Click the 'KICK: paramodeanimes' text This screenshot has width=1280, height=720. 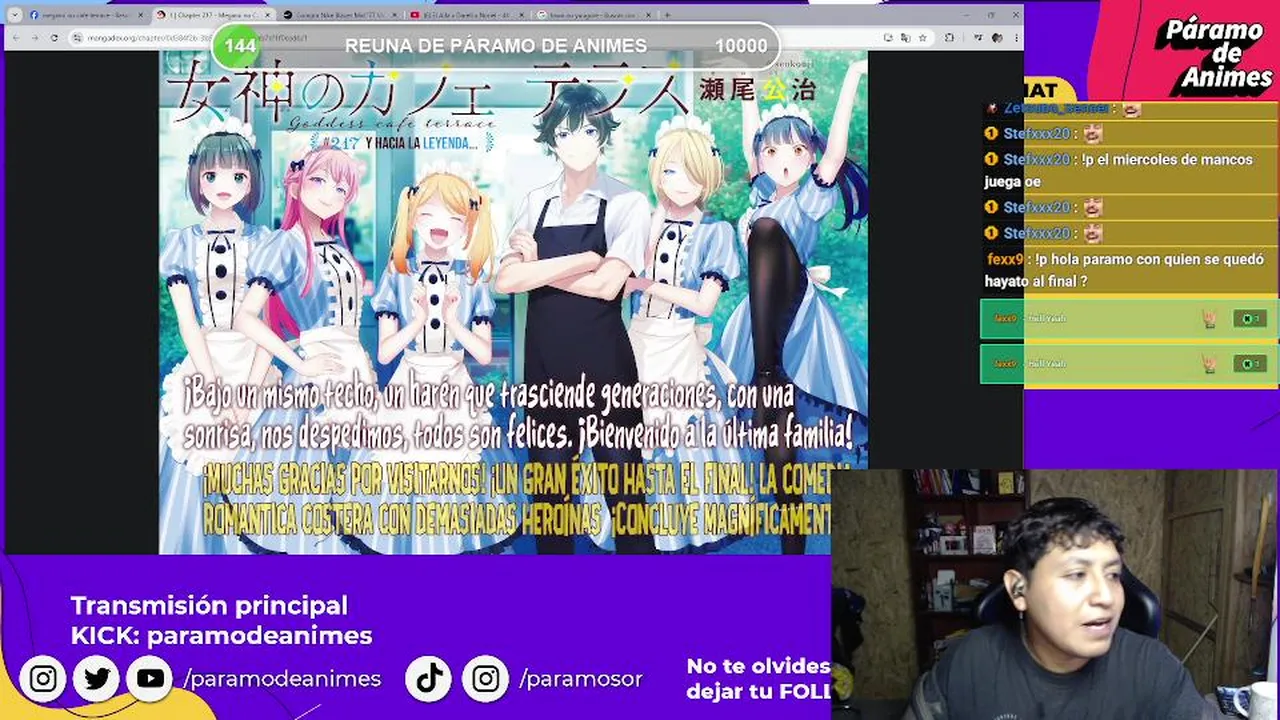coord(221,635)
